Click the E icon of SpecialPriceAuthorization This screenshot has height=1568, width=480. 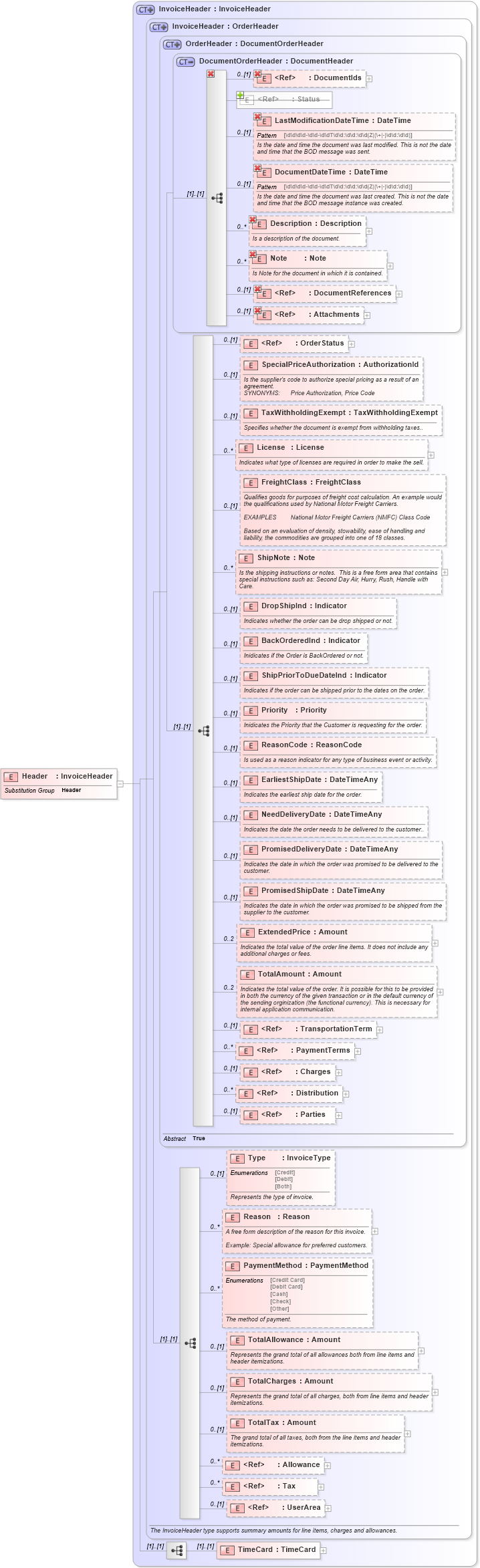point(251,365)
